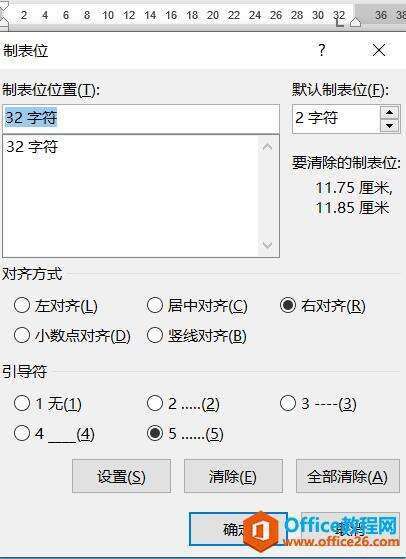
Task: Select leader option 1 无
Action: click(x=47, y=404)
